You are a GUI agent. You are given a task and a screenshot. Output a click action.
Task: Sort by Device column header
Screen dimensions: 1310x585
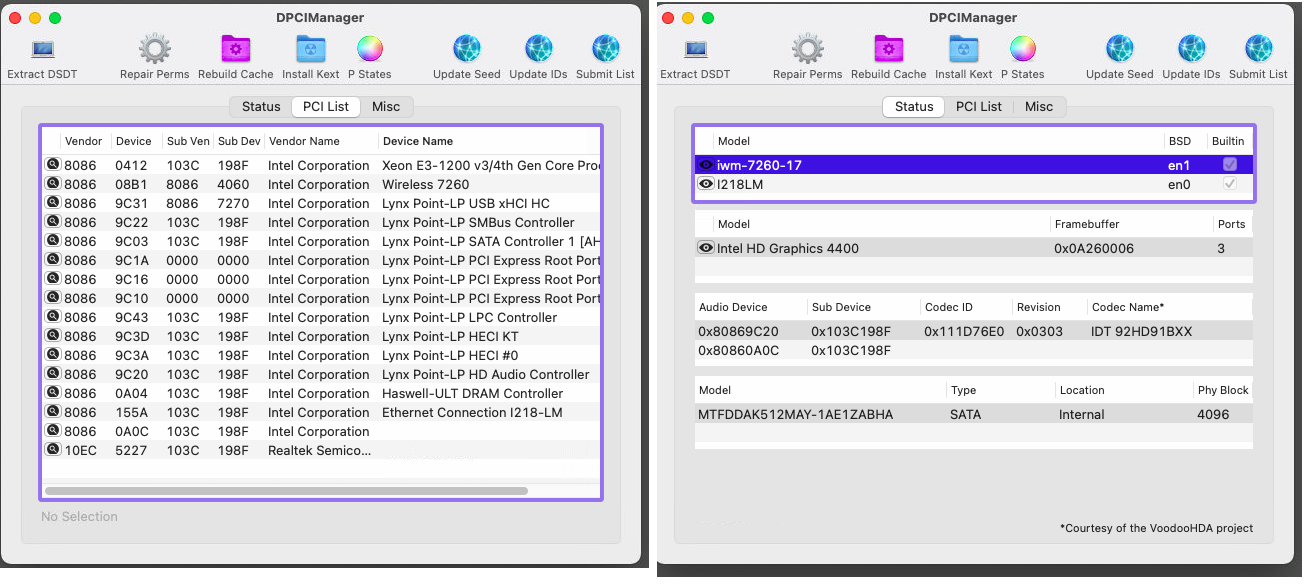pos(137,141)
